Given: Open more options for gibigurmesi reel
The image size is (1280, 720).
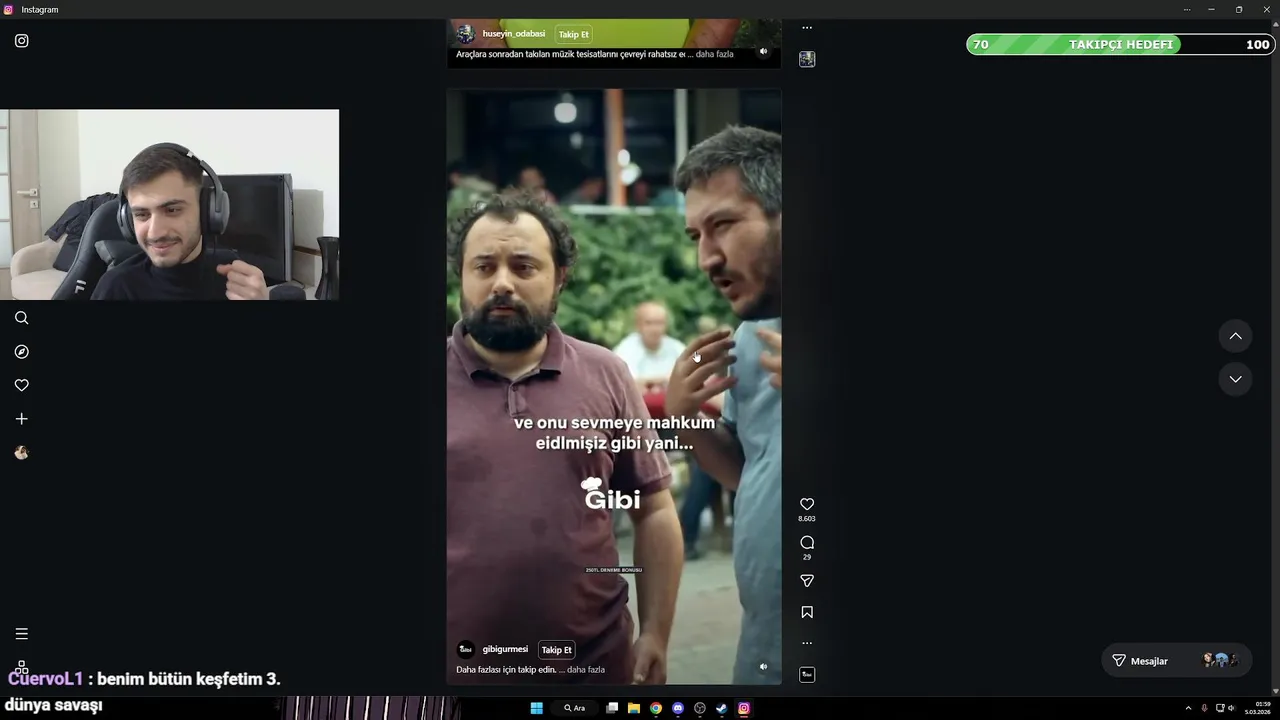Looking at the screenshot, I should coord(807,643).
